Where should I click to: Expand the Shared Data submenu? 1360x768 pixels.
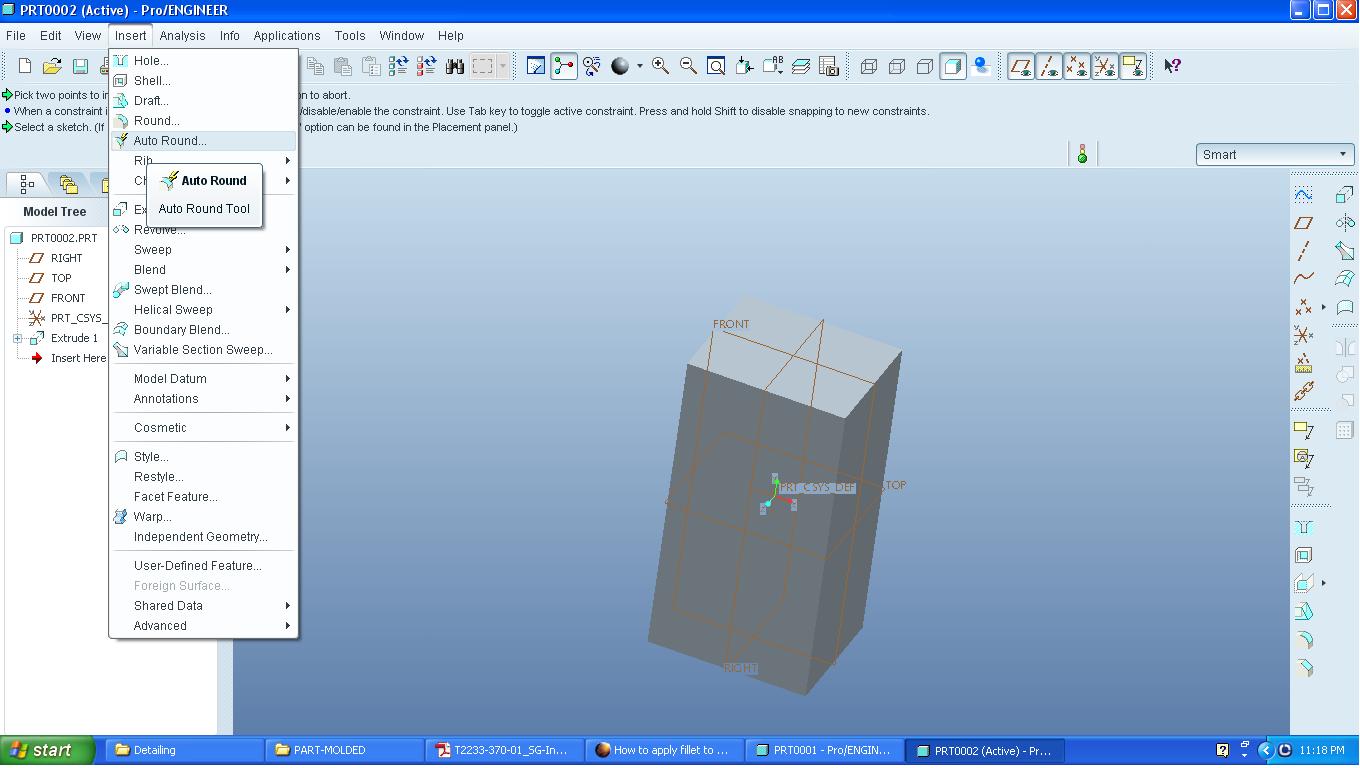(x=203, y=606)
